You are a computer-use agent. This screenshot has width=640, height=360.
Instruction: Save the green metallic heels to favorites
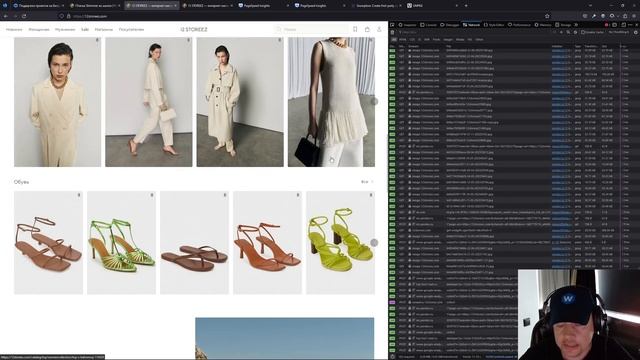pos(152,195)
